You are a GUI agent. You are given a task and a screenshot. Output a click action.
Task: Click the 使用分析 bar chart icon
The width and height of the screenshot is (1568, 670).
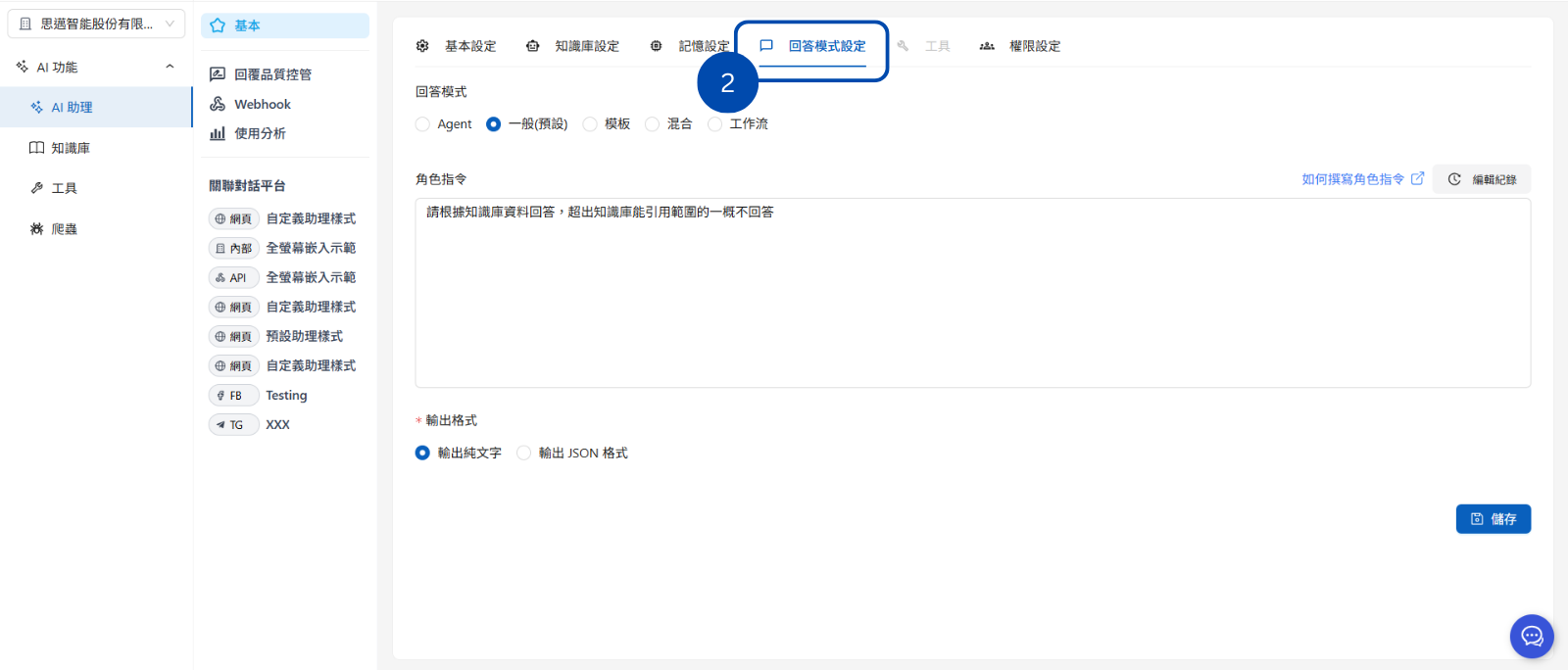[x=218, y=133]
